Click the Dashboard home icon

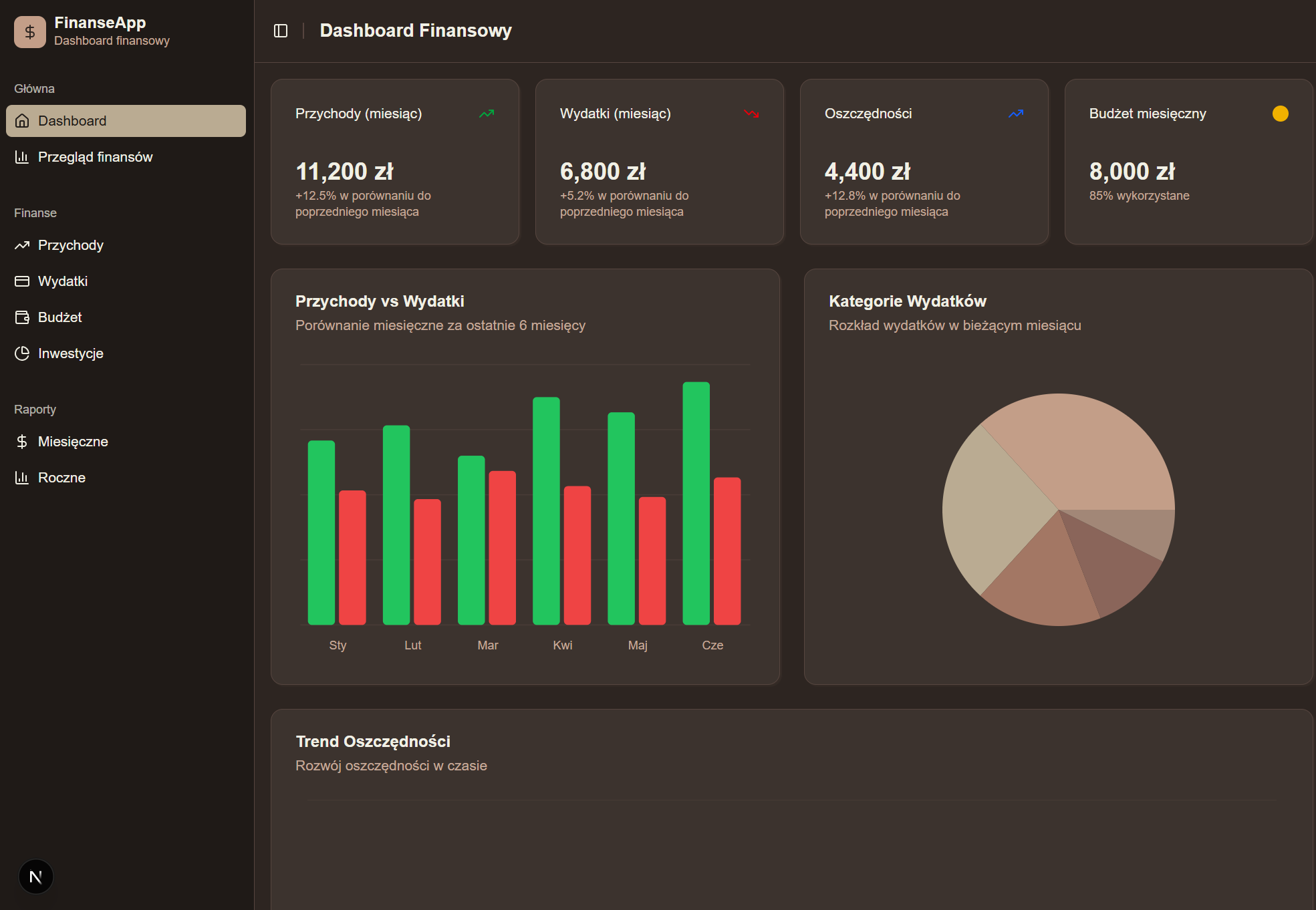coord(22,121)
